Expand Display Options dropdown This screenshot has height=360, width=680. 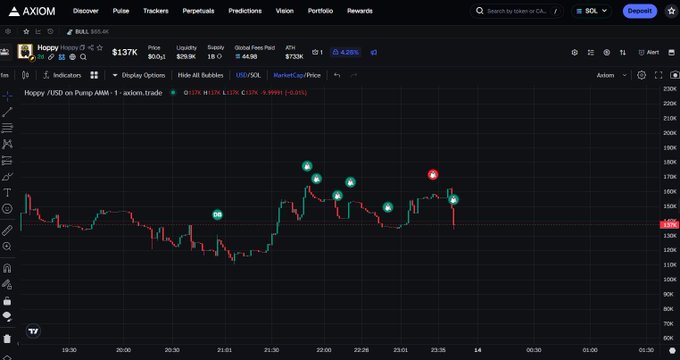pos(139,75)
